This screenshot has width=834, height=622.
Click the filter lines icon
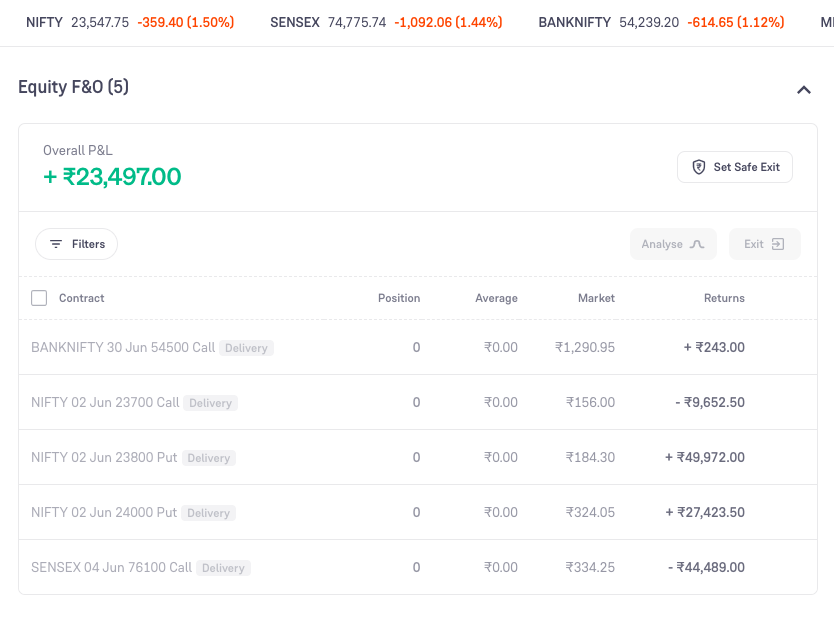pos(56,244)
